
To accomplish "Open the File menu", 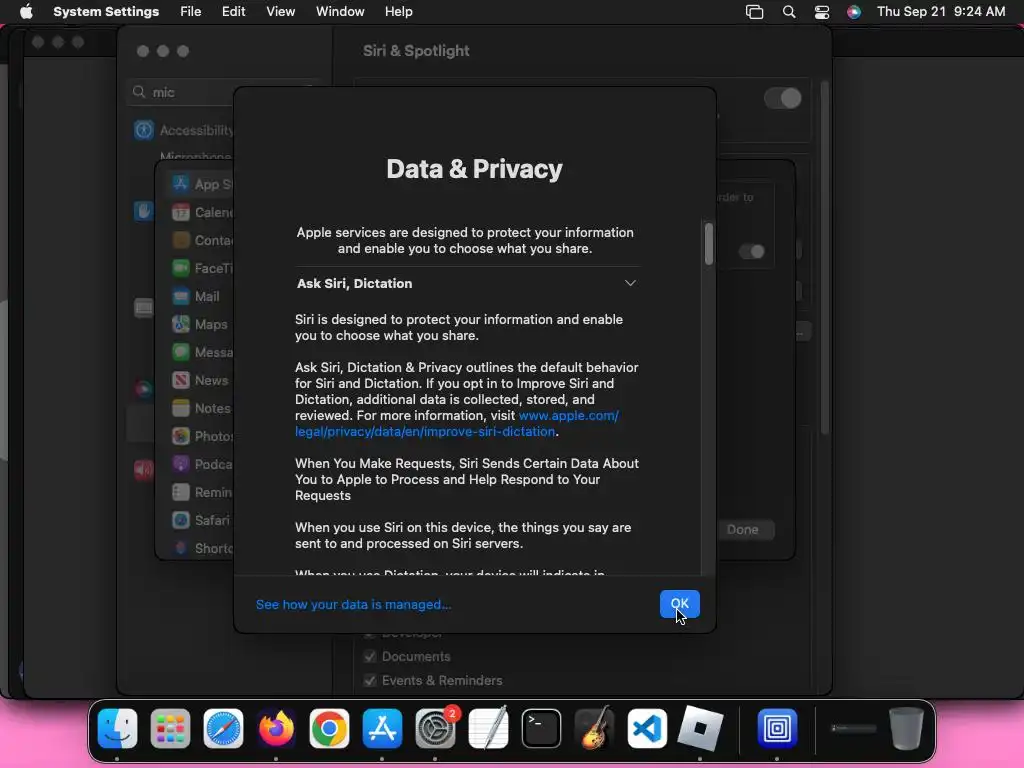I will tap(191, 11).
